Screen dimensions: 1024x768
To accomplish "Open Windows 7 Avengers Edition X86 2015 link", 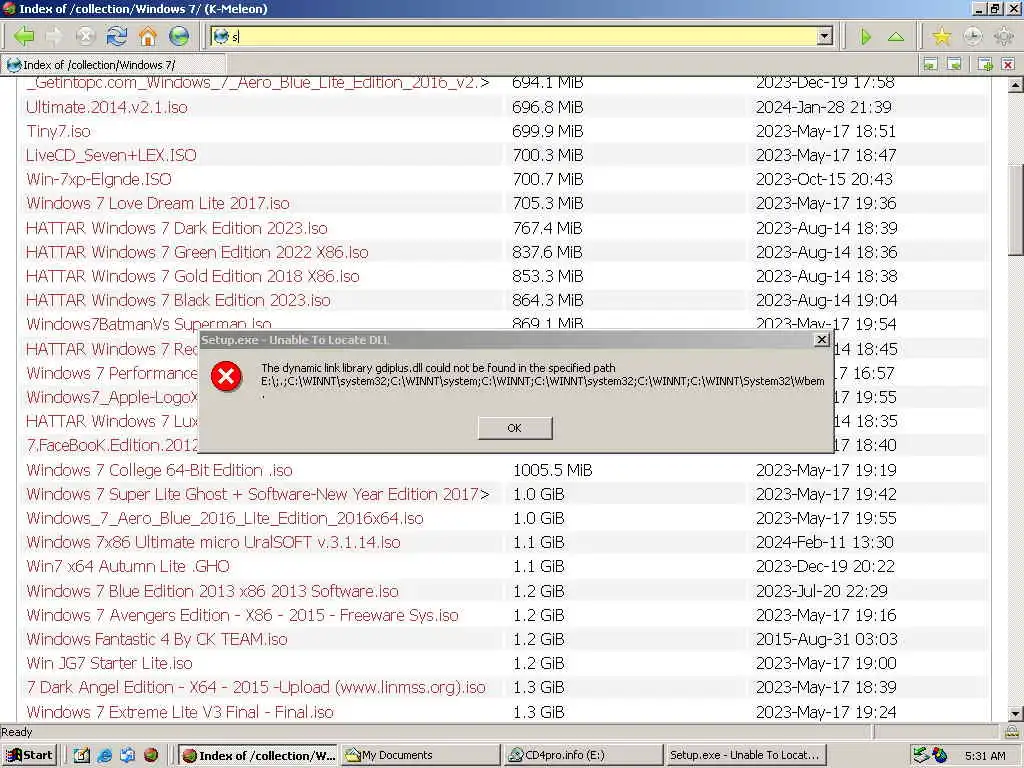I will click(242, 615).
